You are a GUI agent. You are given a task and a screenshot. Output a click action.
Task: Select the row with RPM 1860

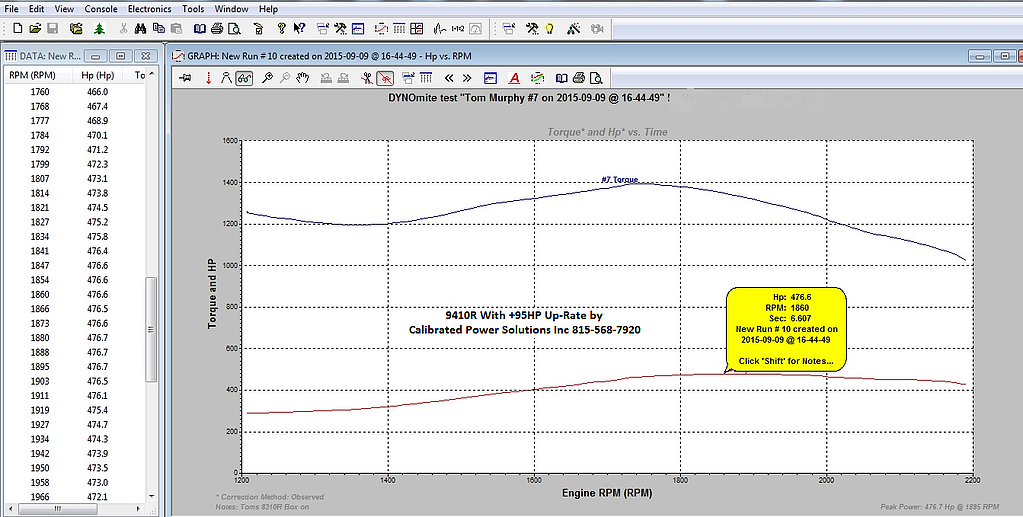click(x=76, y=294)
